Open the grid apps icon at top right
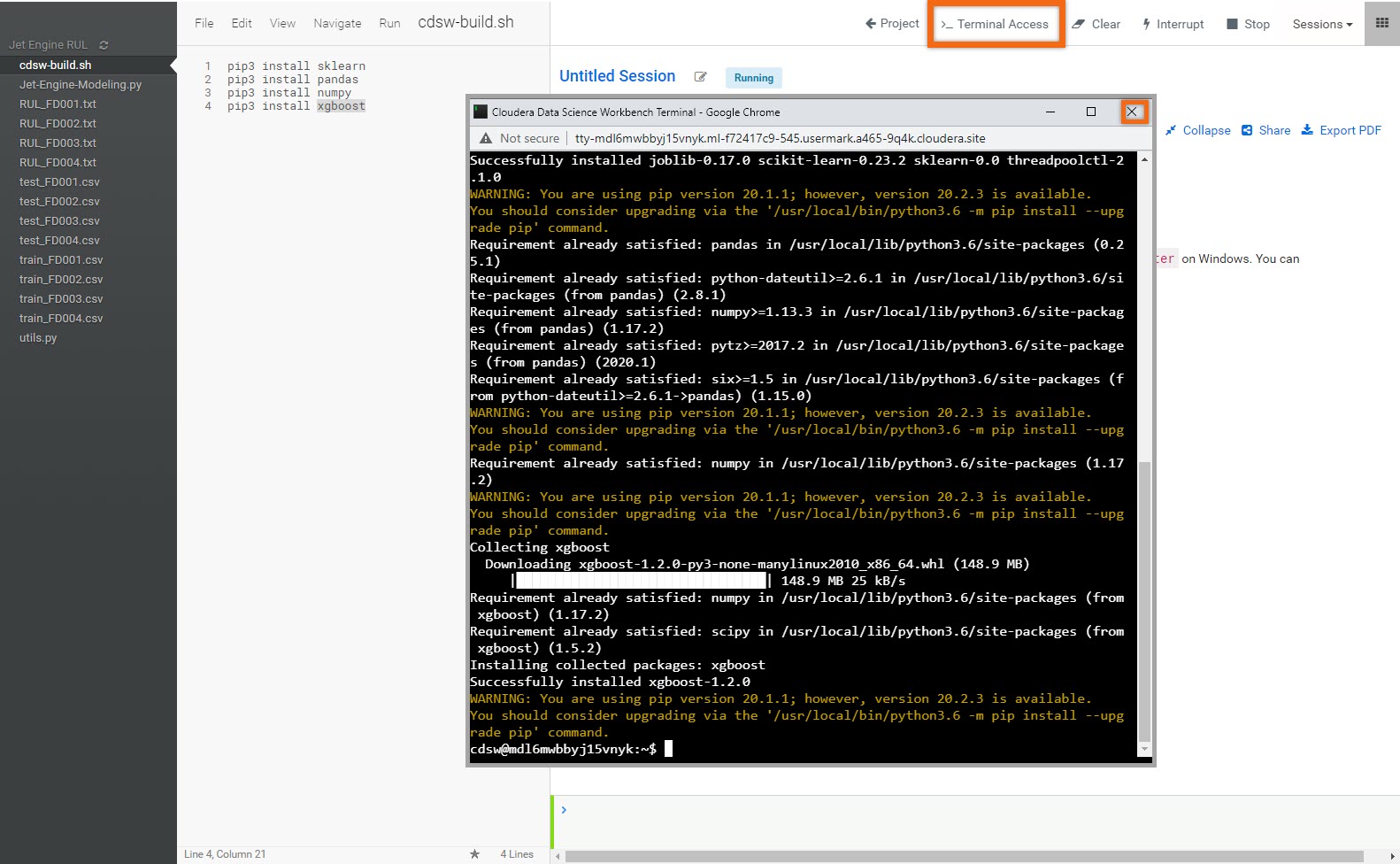 [x=1381, y=24]
